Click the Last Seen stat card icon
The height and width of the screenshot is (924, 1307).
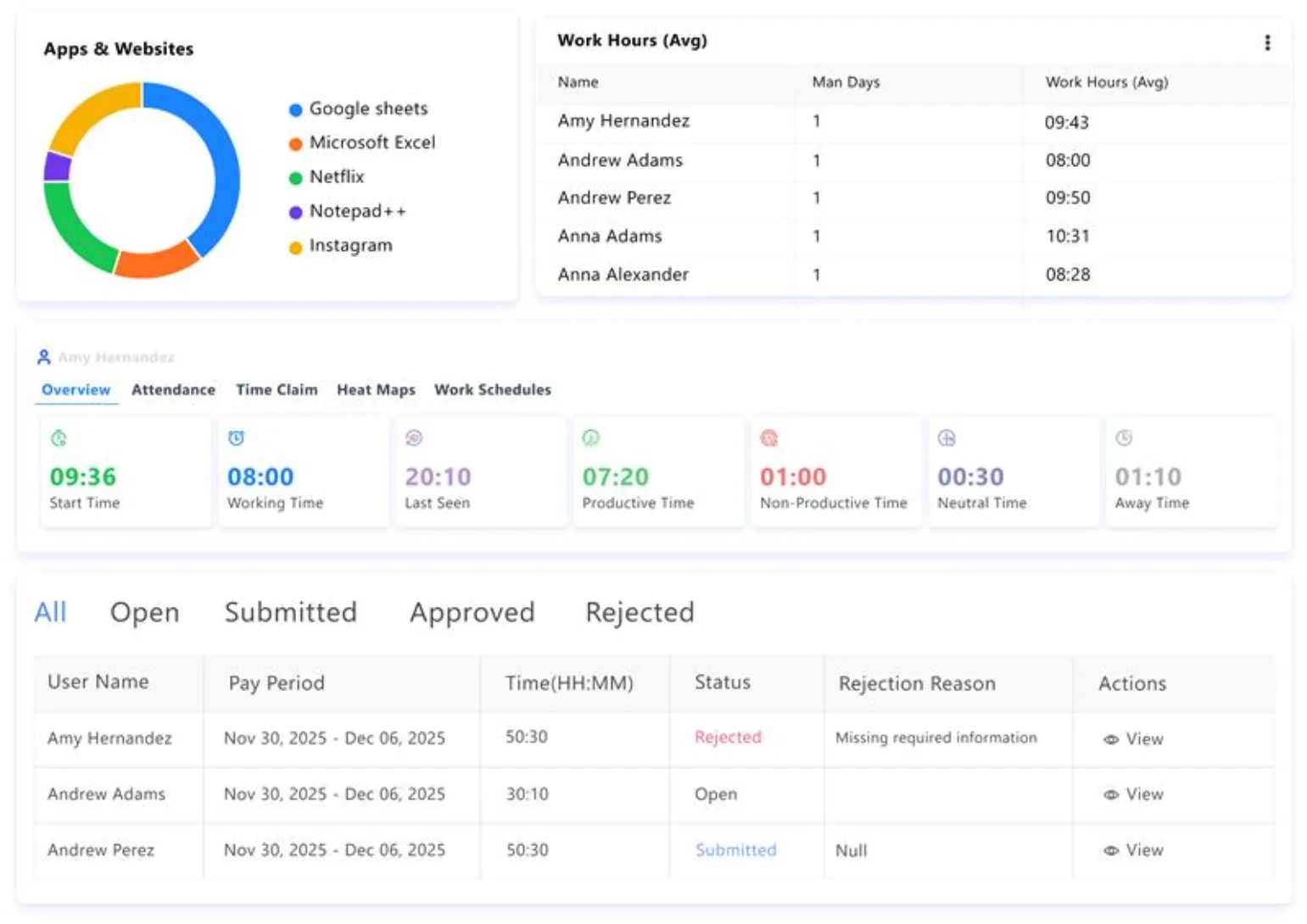point(413,438)
